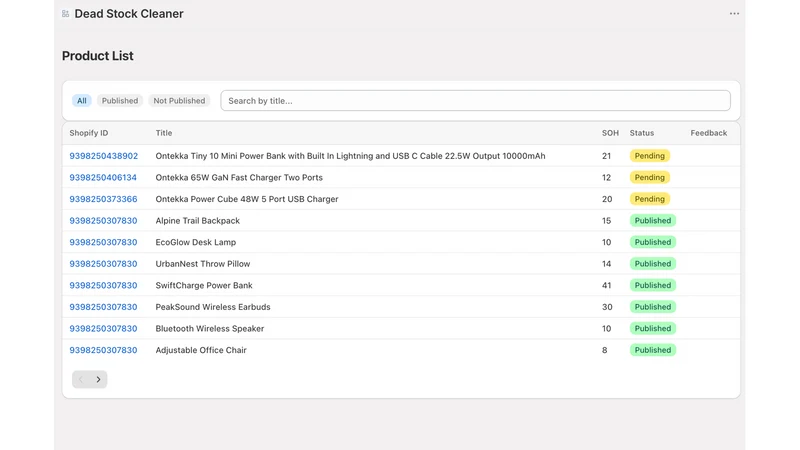This screenshot has height=450, width=800.
Task: Open product ID 9398250406134
Action: (103, 178)
